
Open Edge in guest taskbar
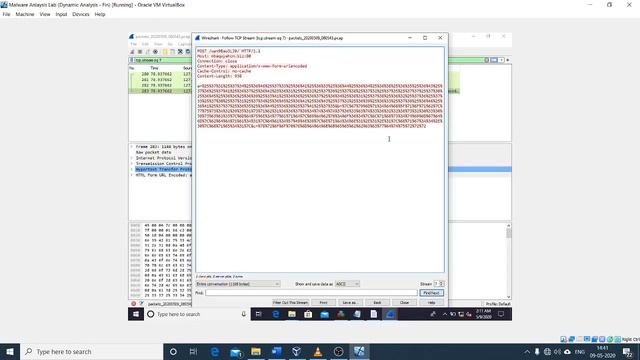276,314
